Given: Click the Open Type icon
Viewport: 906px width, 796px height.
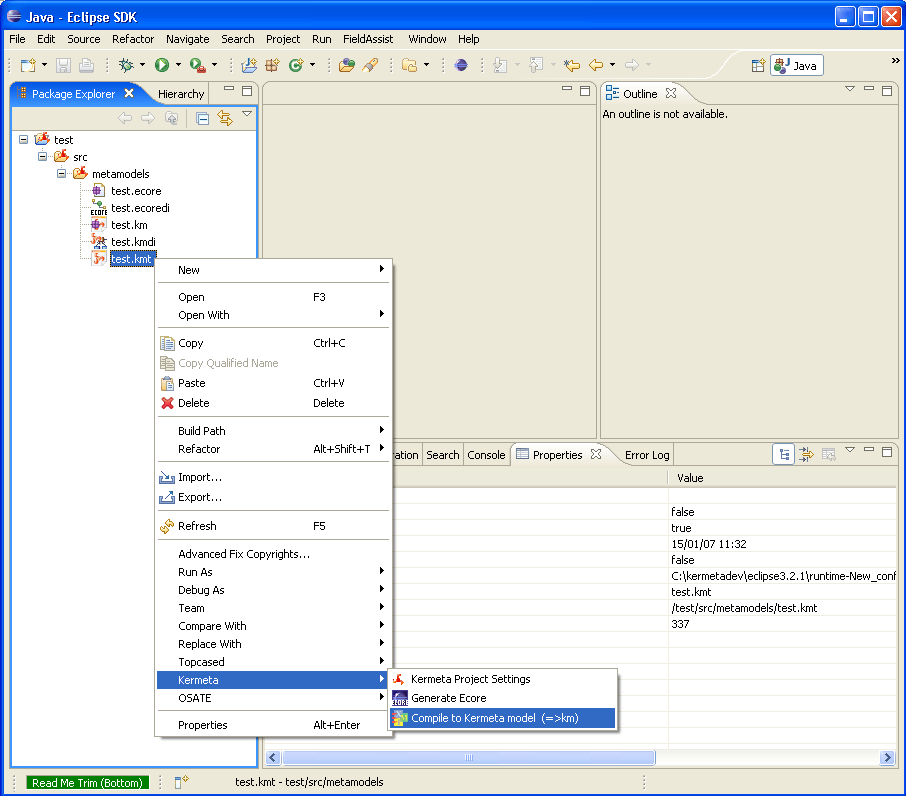Looking at the screenshot, I should (347, 65).
